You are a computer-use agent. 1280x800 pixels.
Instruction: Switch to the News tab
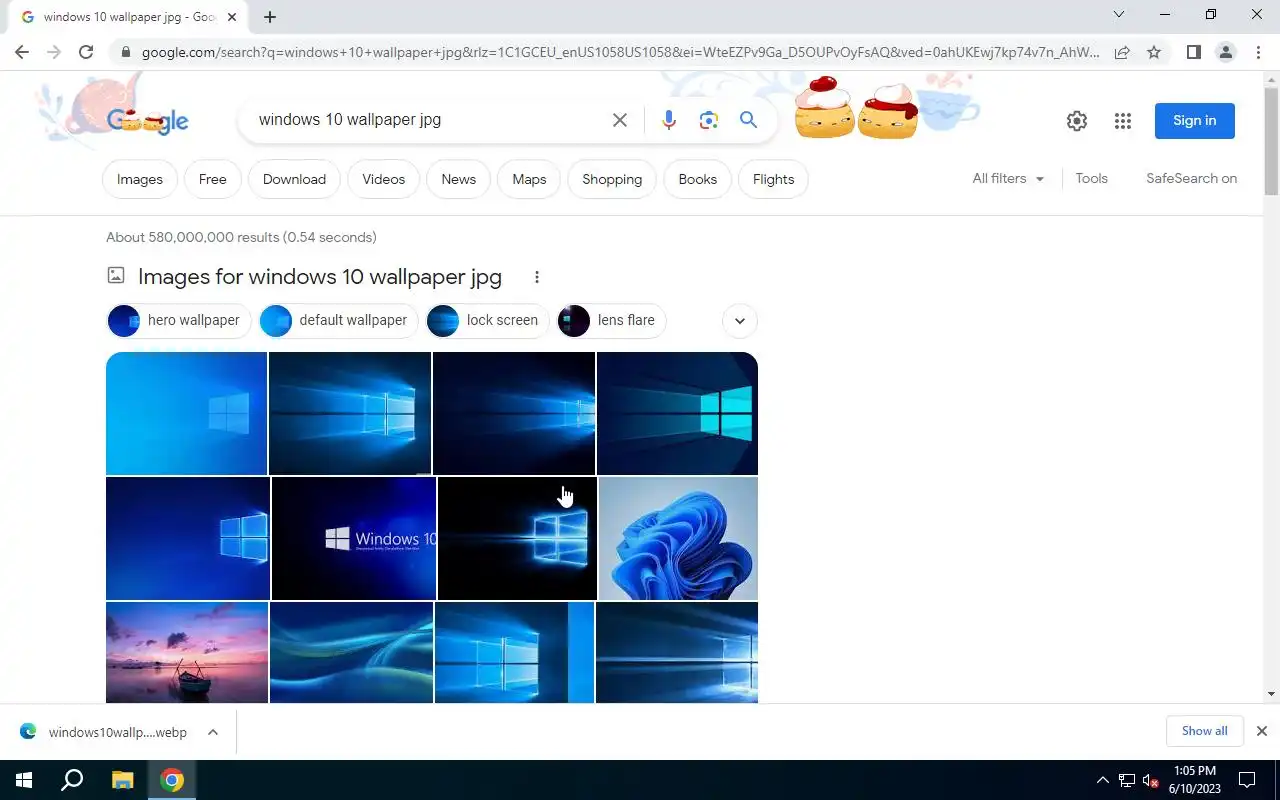point(459,179)
